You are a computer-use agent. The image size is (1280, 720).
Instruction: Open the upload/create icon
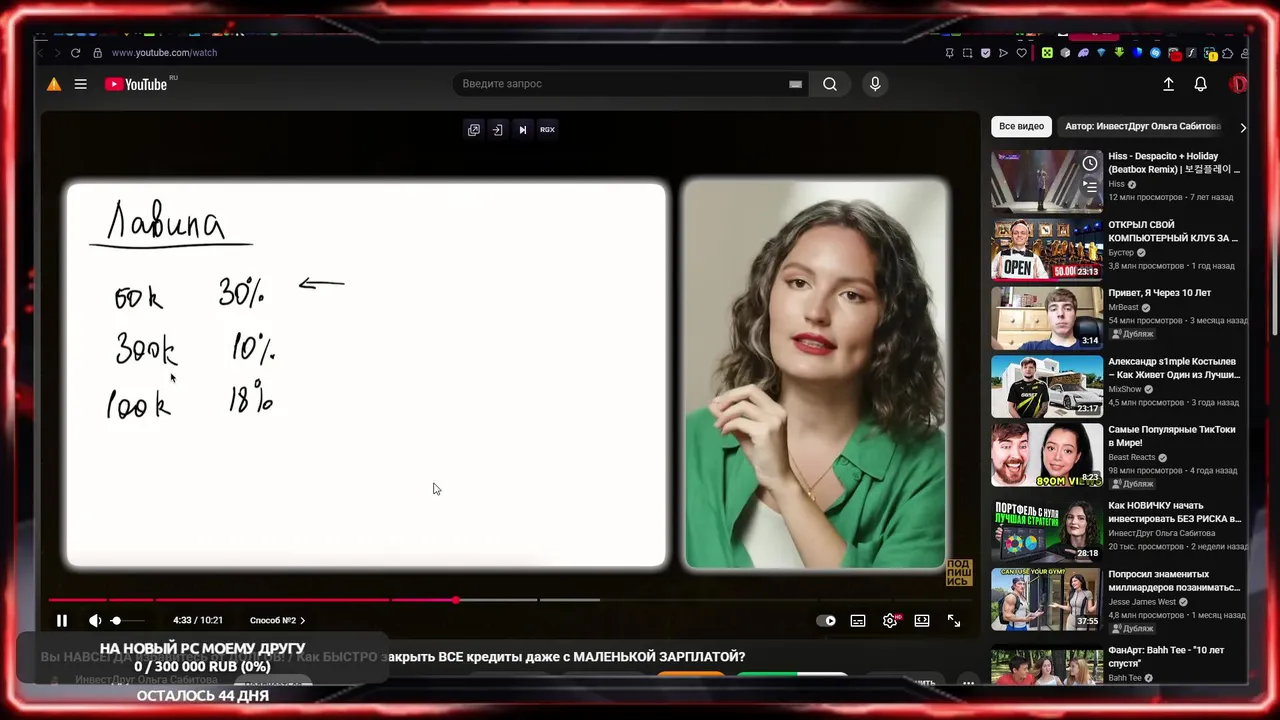1168,84
